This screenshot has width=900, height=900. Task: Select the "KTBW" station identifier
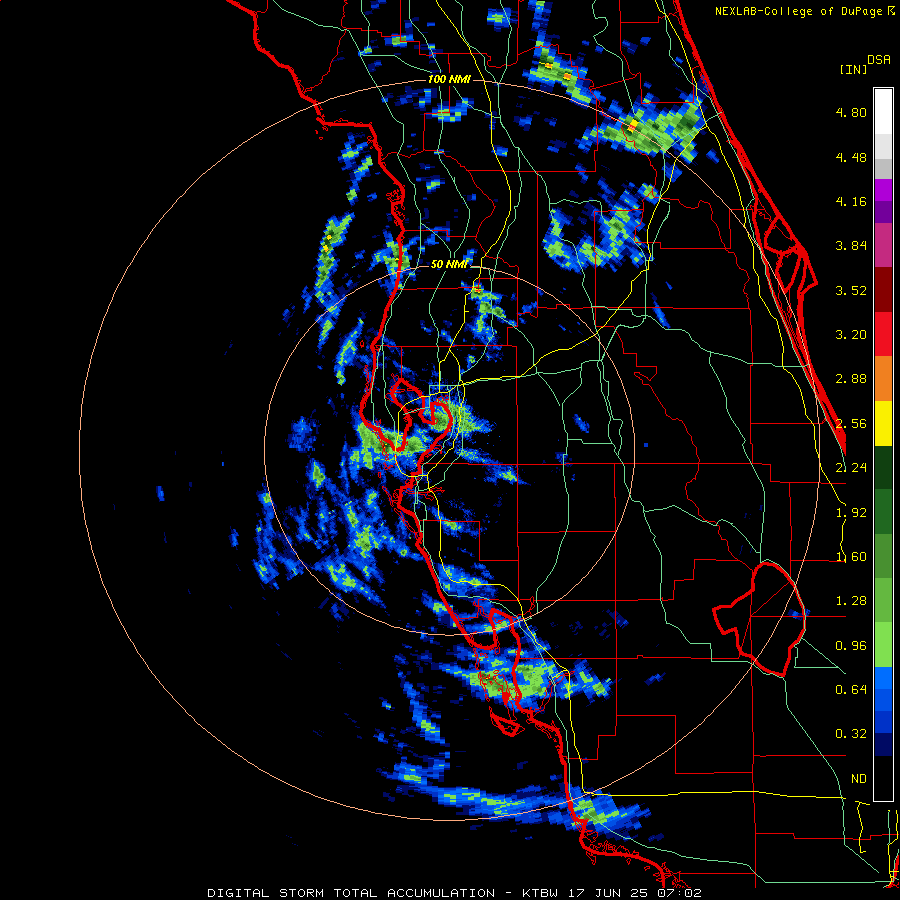point(541,893)
